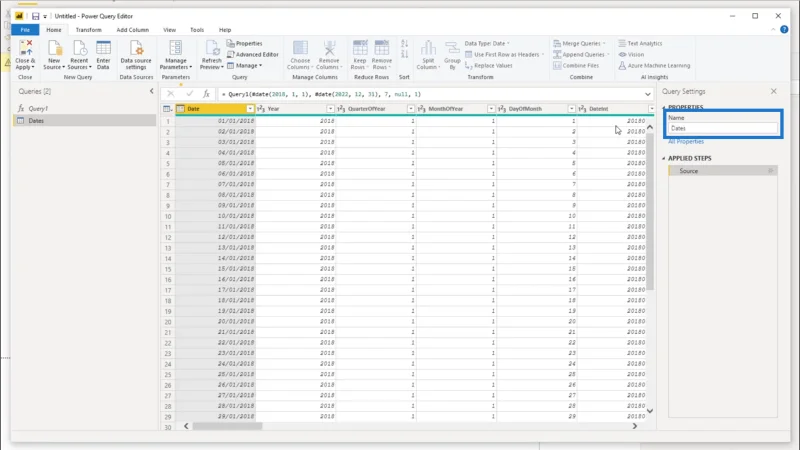
Task: Close the Query Settings pane
Action: (x=773, y=91)
